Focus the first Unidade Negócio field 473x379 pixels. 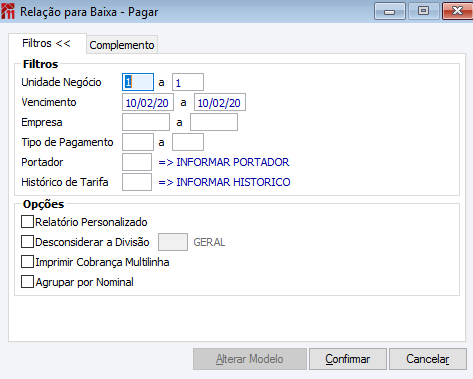tap(138, 82)
